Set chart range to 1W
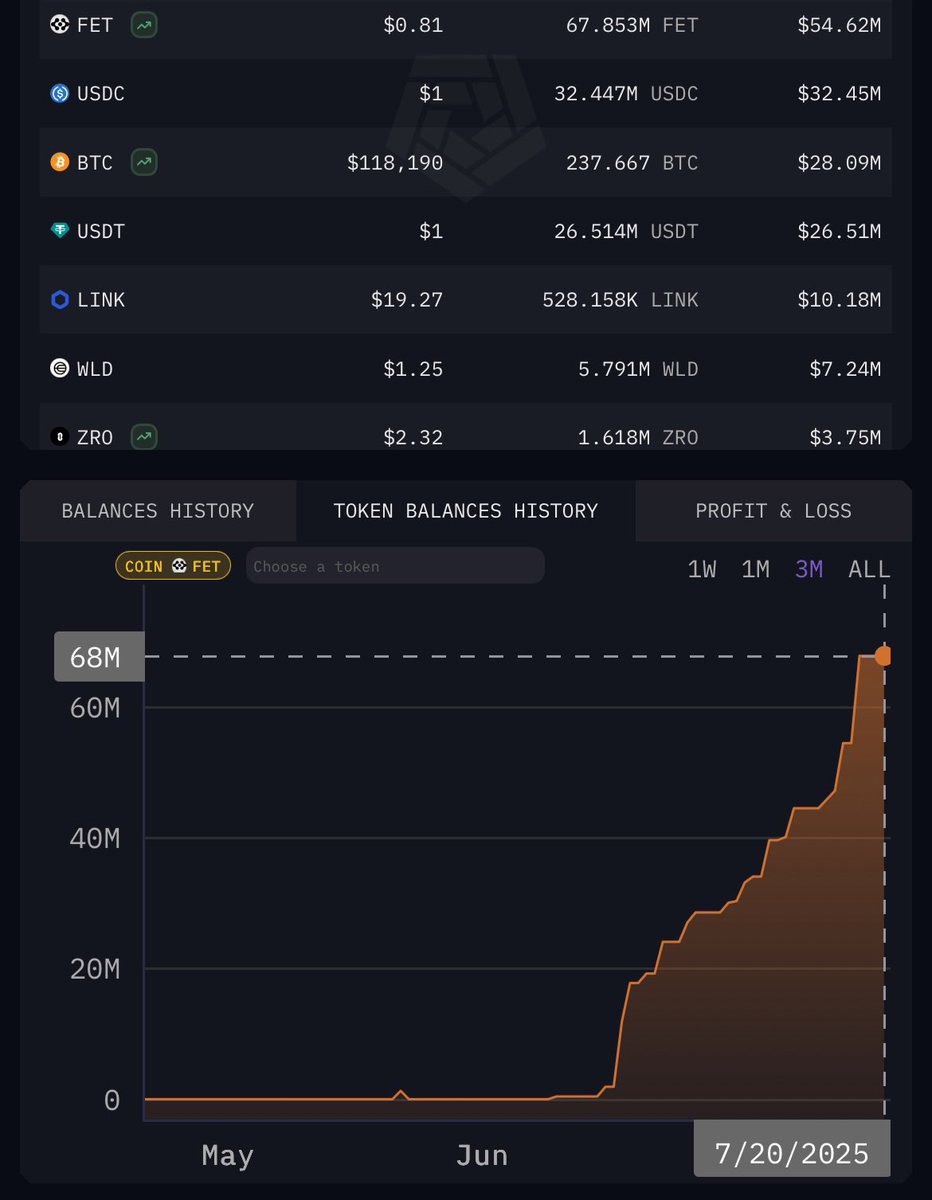The width and height of the screenshot is (932, 1200). pos(702,569)
